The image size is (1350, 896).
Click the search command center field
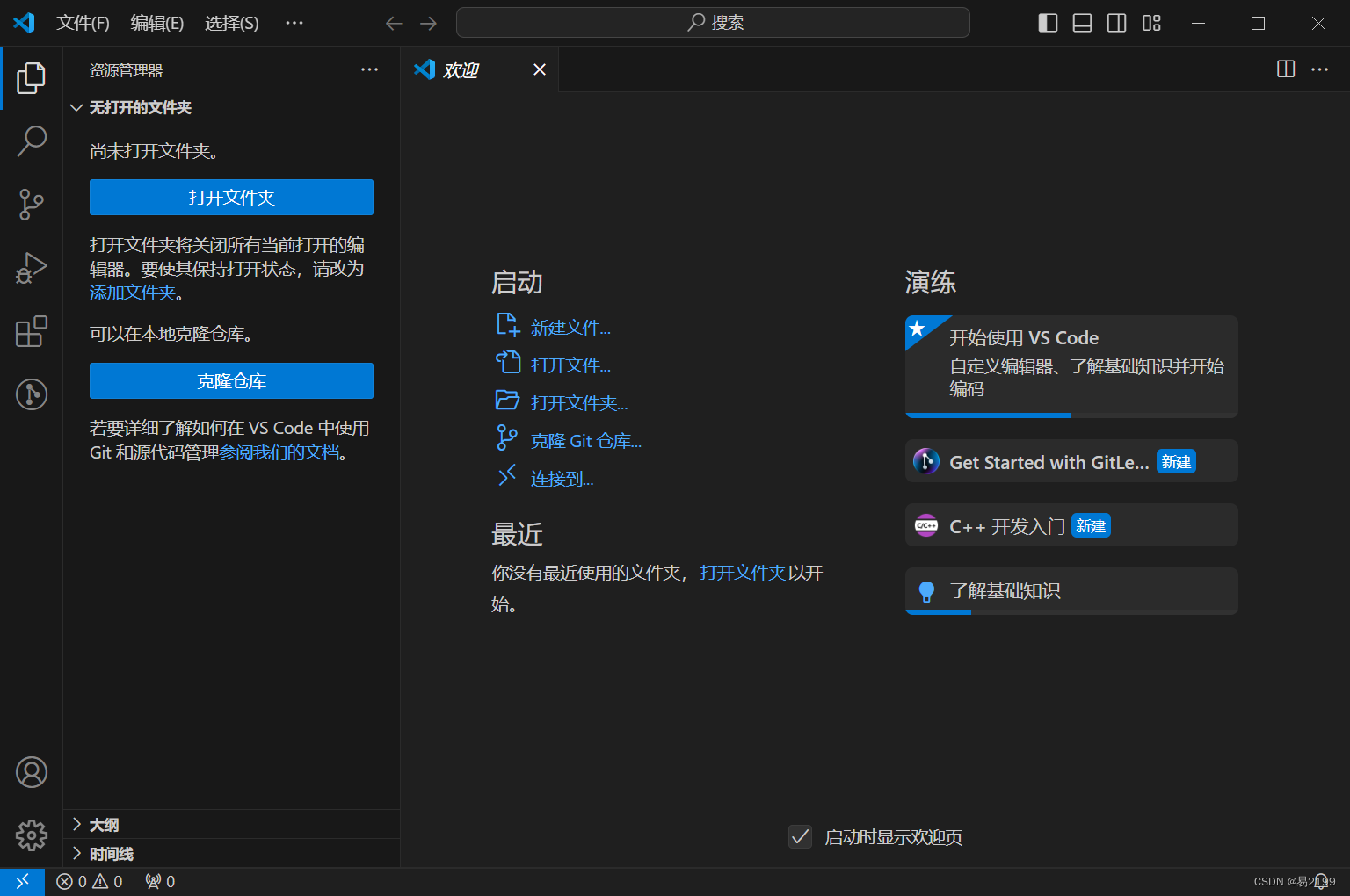(713, 23)
